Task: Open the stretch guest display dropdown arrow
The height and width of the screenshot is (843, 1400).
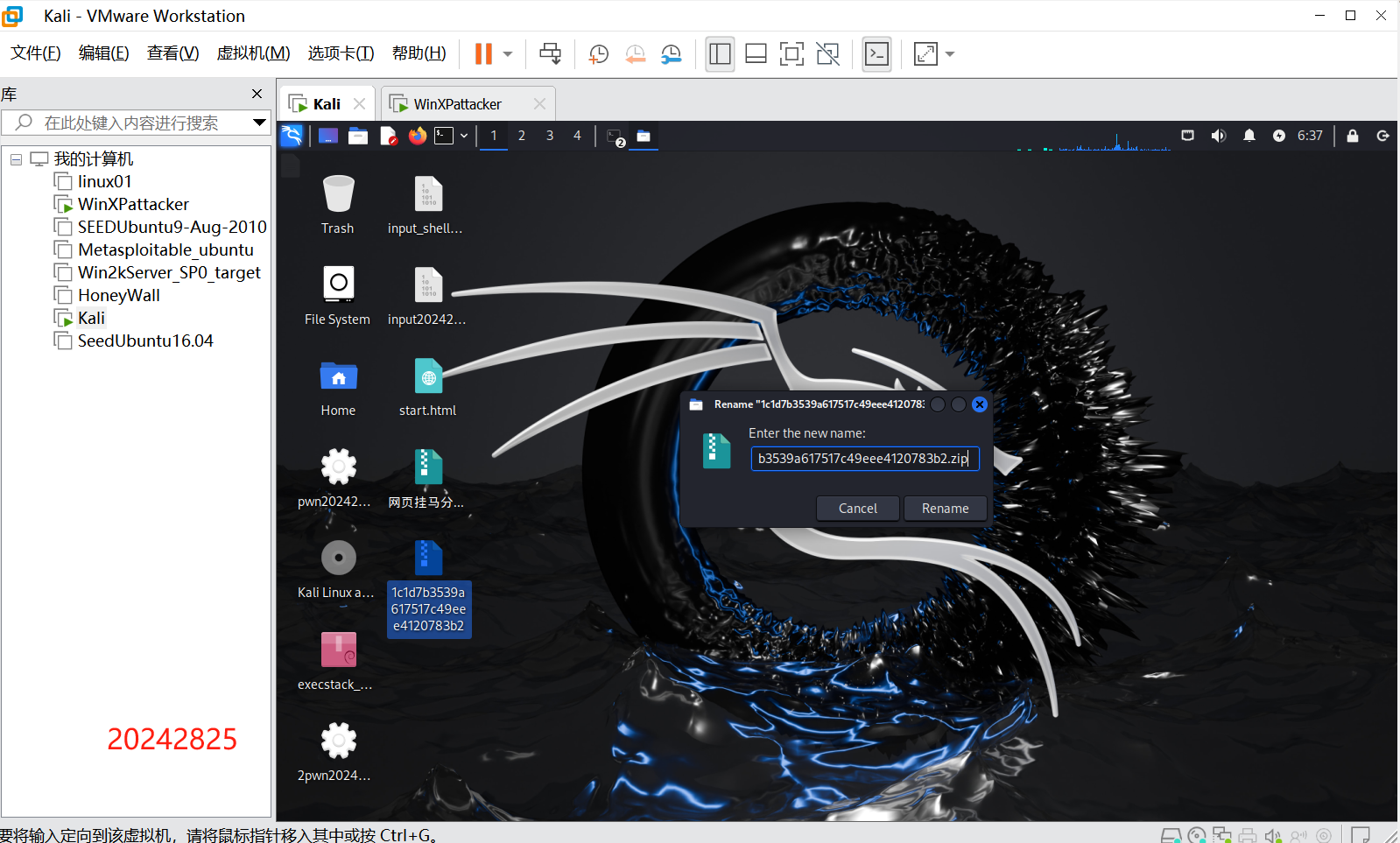Action: [x=950, y=54]
